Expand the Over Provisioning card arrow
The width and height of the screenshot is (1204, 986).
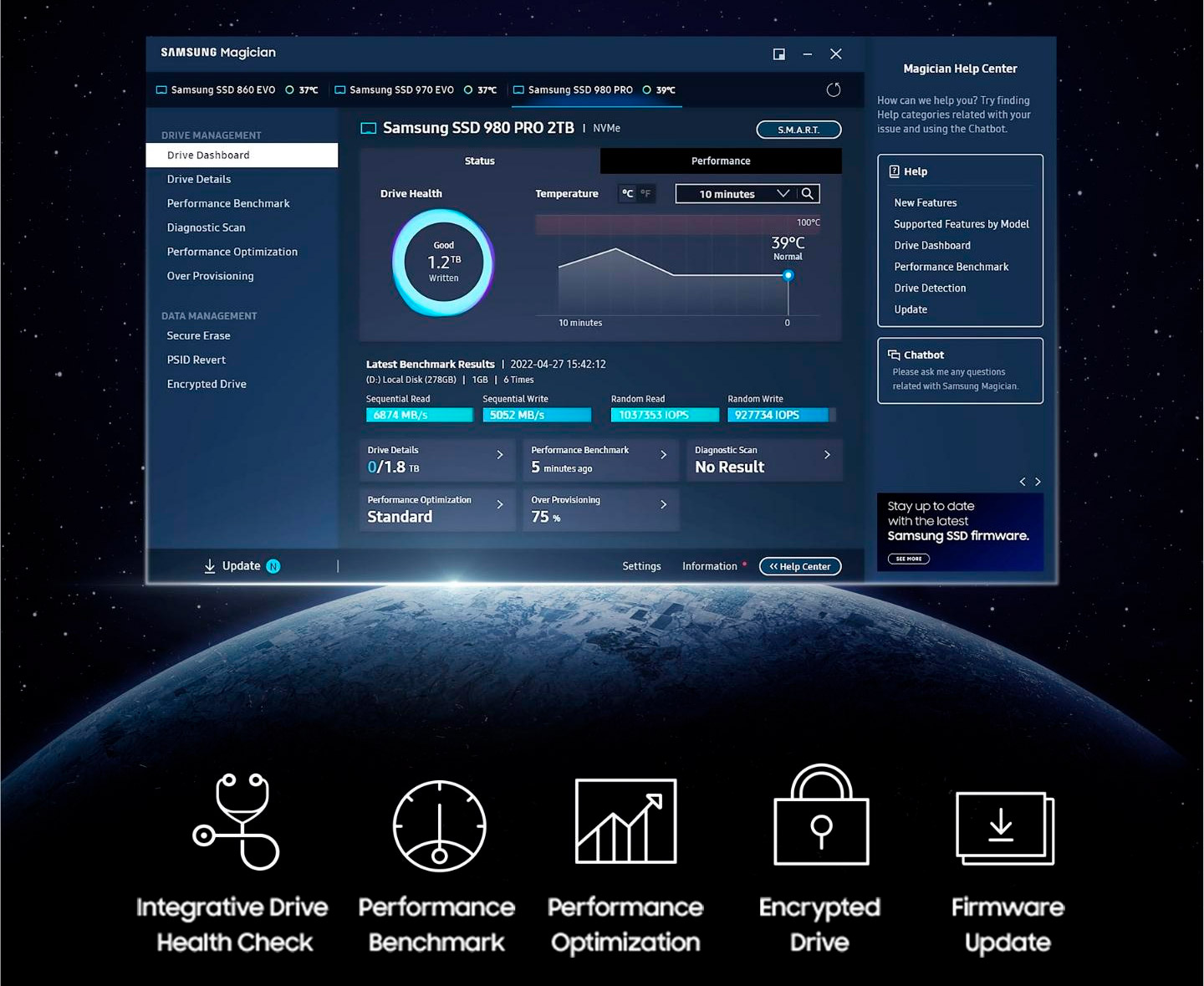coord(664,505)
